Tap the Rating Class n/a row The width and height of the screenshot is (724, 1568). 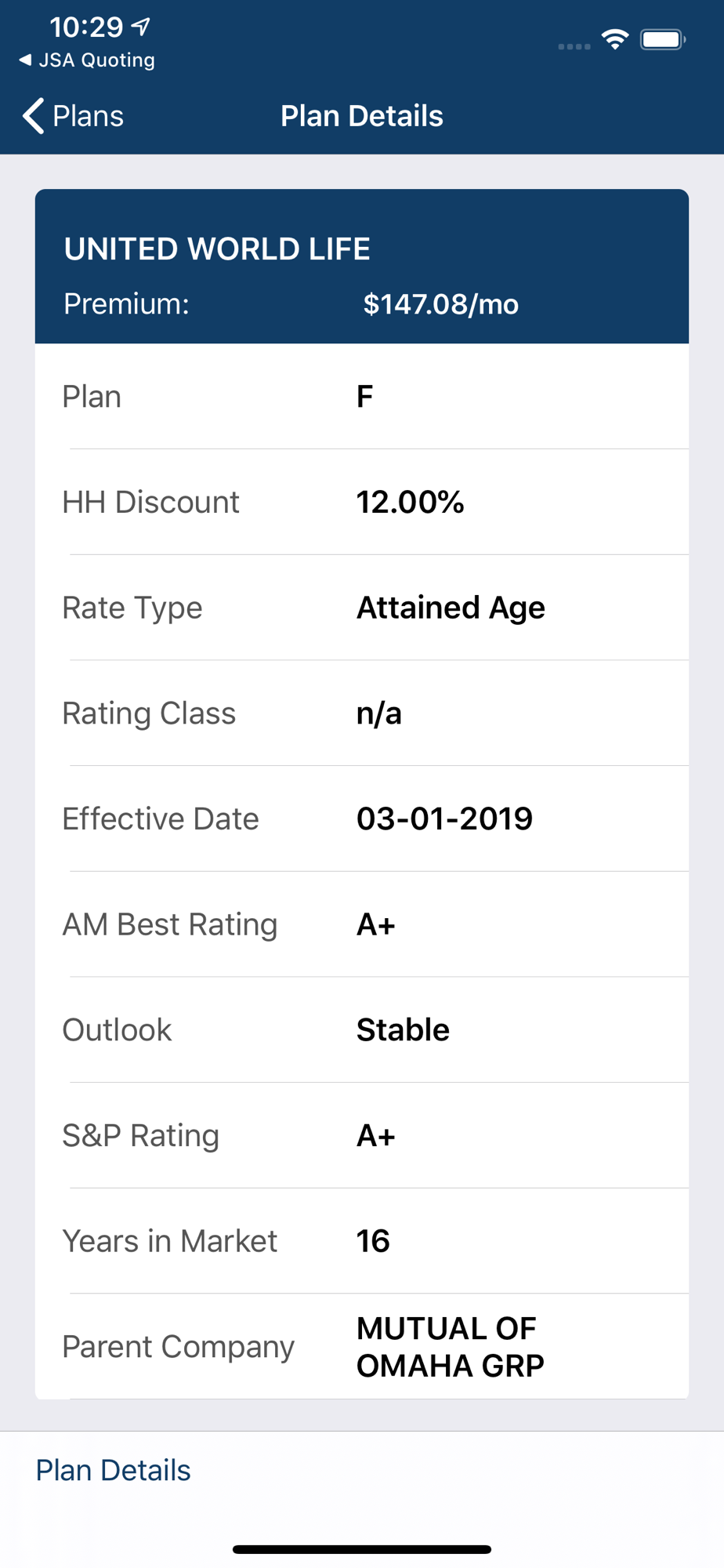[x=362, y=713]
